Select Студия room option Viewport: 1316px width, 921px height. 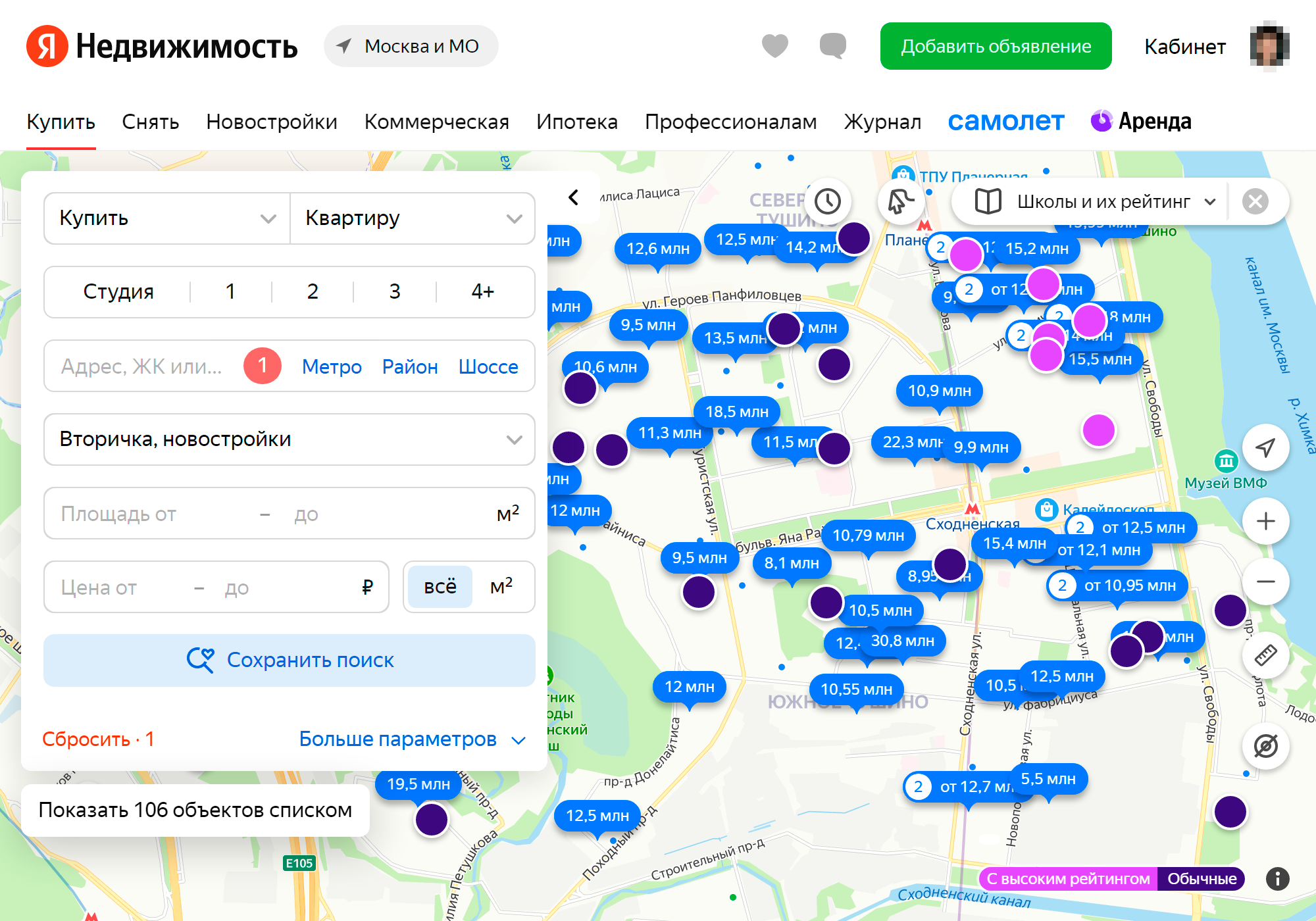118,291
